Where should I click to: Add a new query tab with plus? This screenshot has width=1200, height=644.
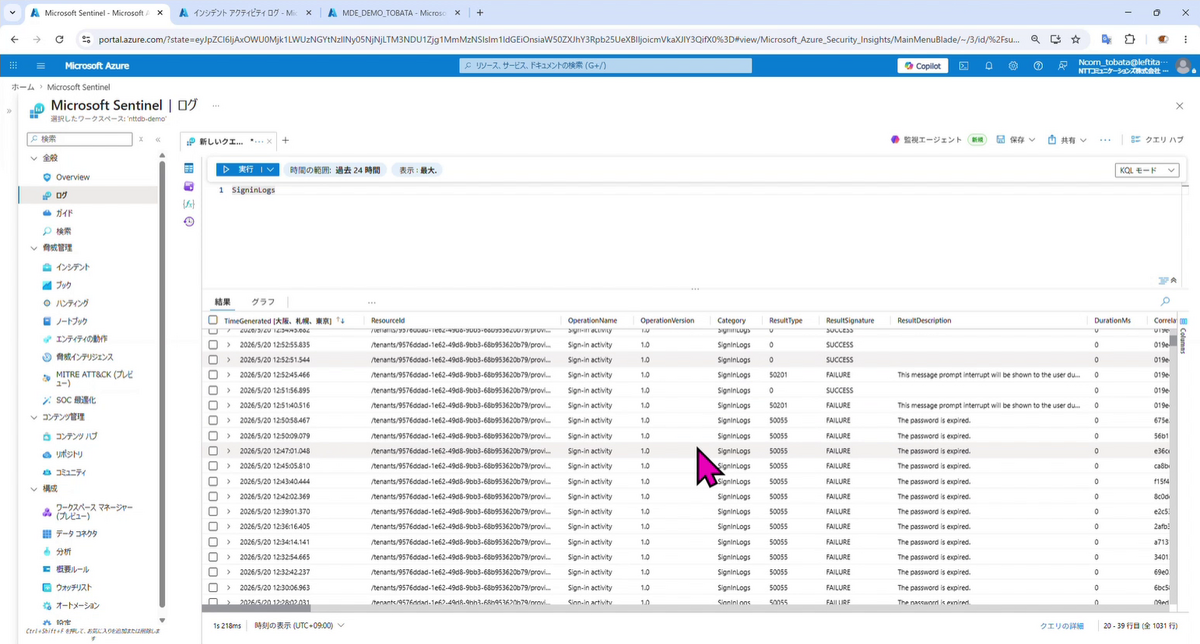(285, 140)
